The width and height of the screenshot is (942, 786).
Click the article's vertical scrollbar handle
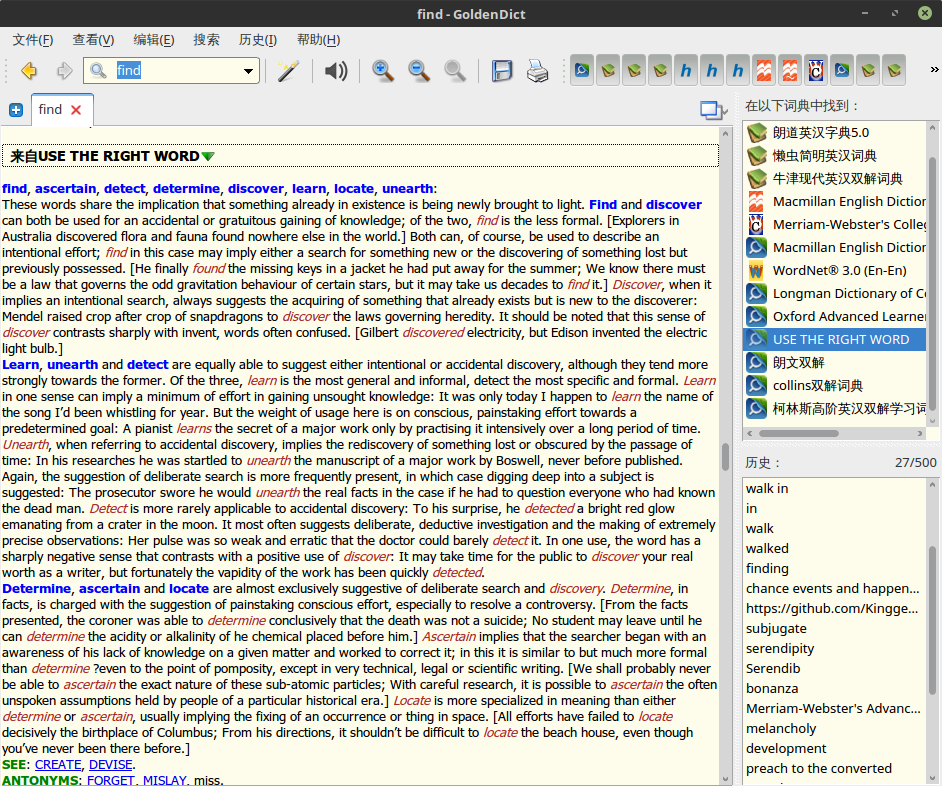(726, 457)
